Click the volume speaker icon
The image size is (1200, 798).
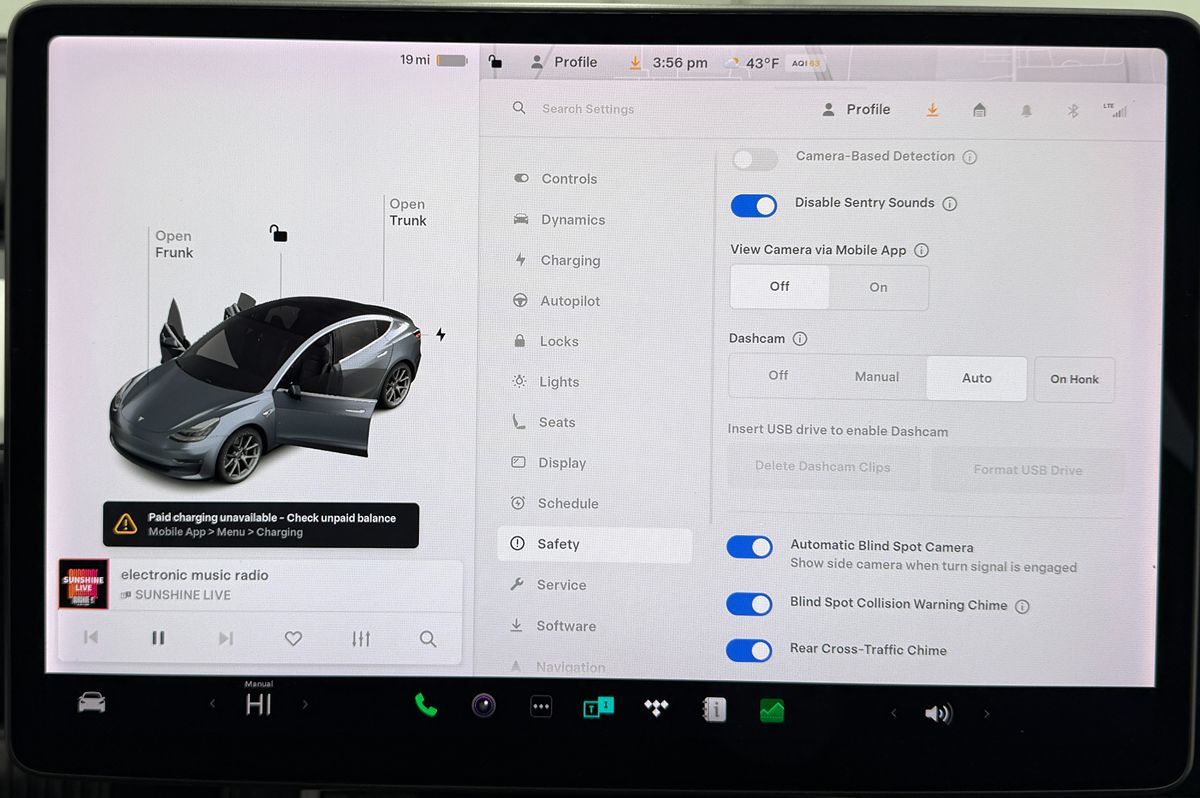[938, 713]
